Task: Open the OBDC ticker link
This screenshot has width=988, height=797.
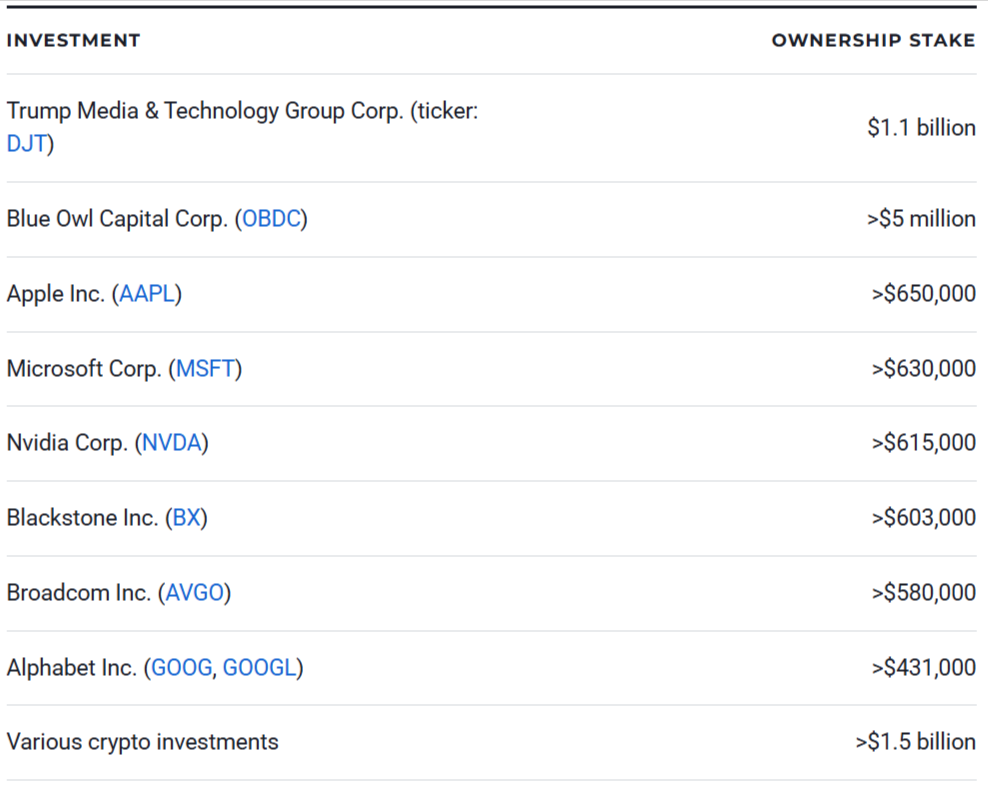Action: (x=271, y=219)
